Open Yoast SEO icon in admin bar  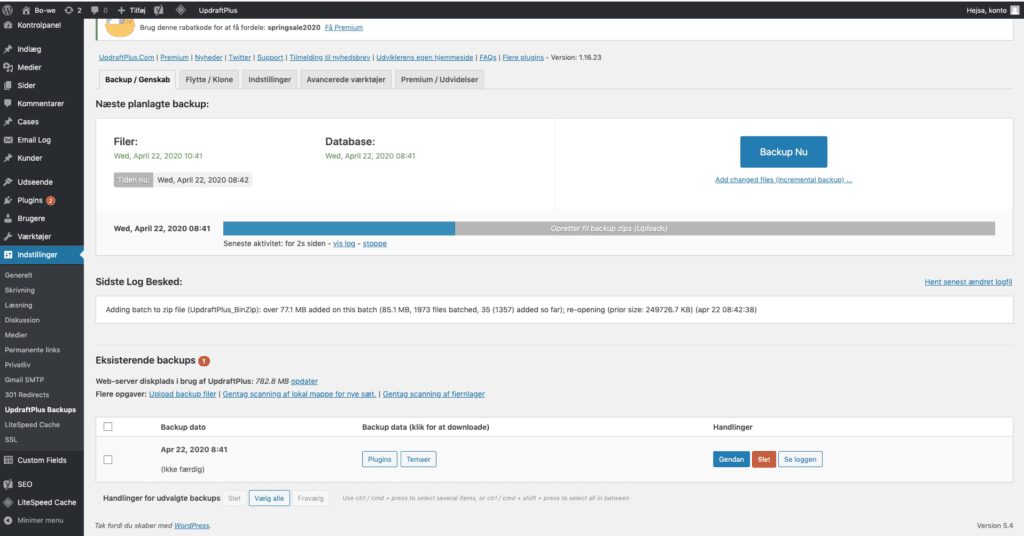[159, 10]
